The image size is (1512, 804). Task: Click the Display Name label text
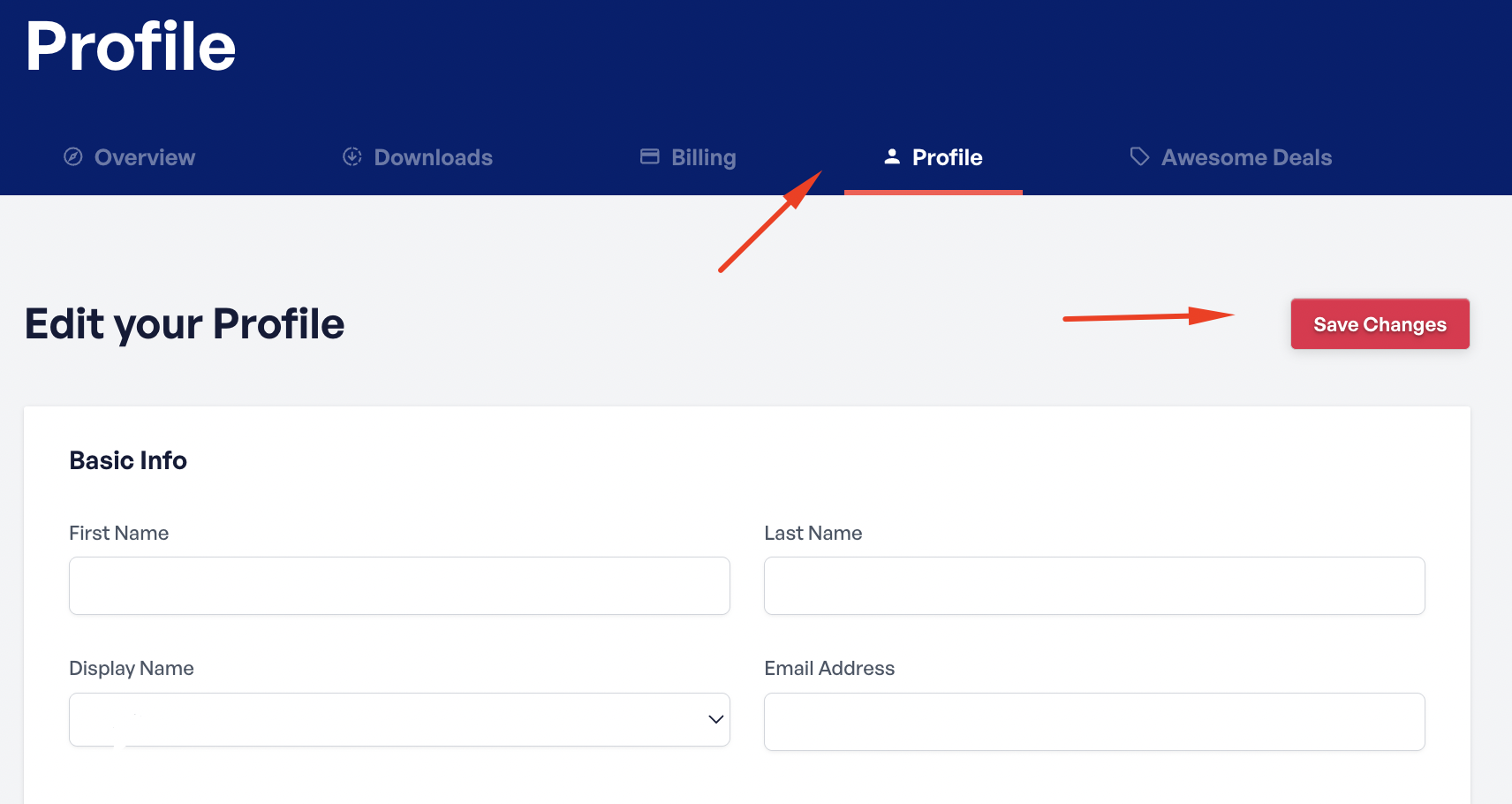point(132,669)
